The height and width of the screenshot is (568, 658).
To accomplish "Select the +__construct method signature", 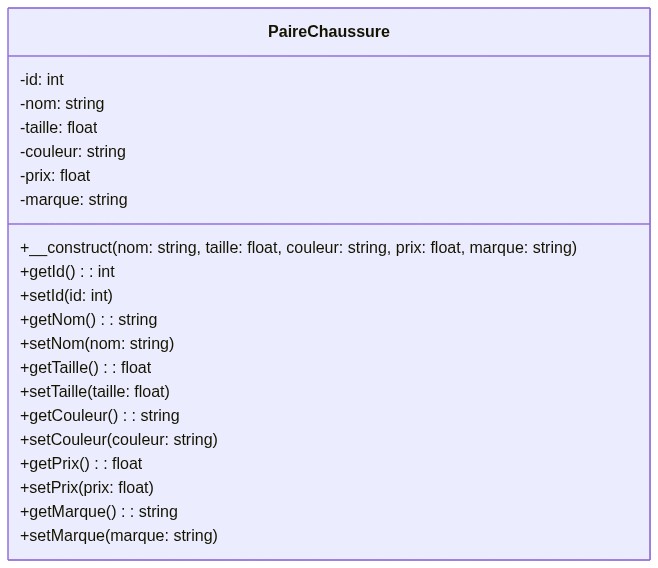I will point(298,248).
